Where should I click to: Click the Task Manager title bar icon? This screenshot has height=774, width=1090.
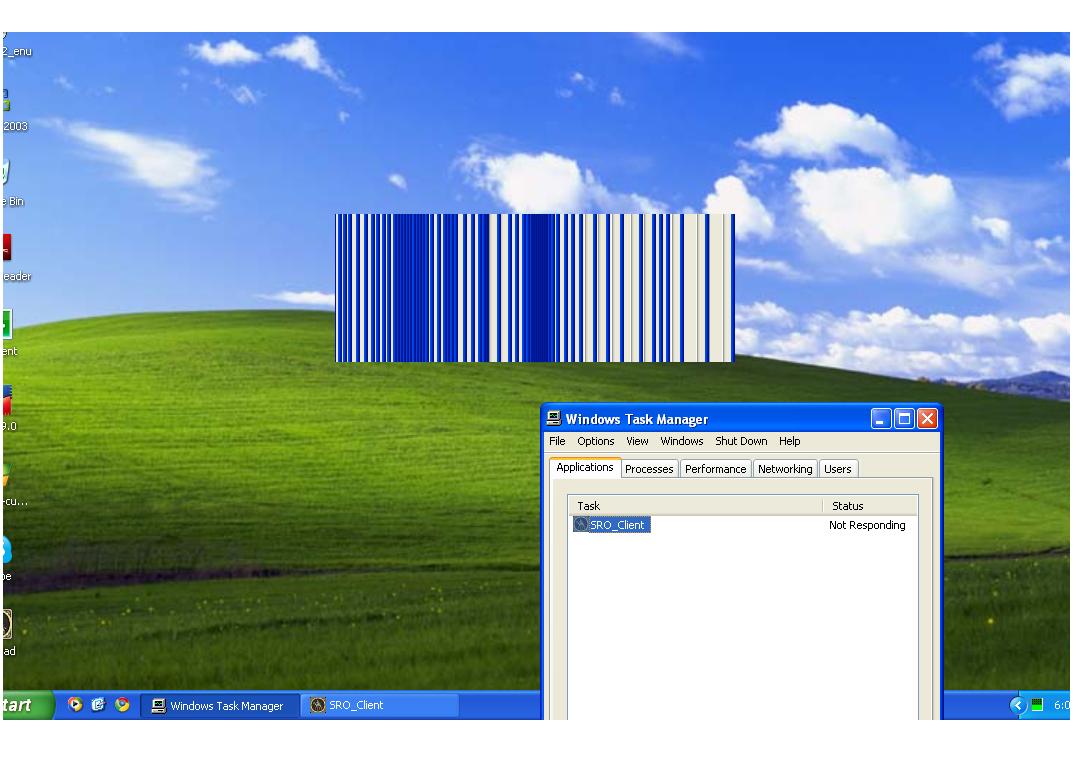click(x=554, y=419)
